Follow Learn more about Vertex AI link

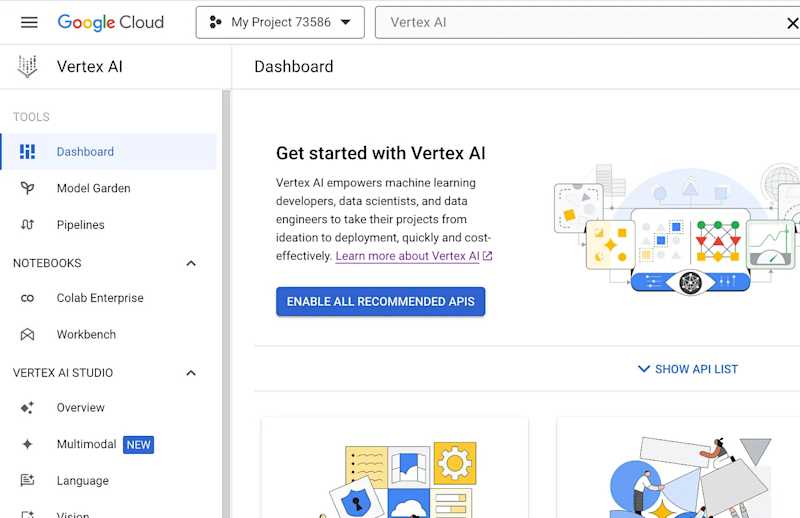pyautogui.click(x=407, y=256)
